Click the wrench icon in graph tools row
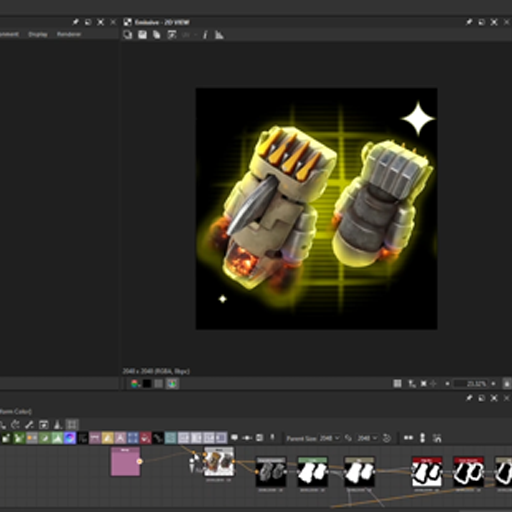 pos(29,425)
